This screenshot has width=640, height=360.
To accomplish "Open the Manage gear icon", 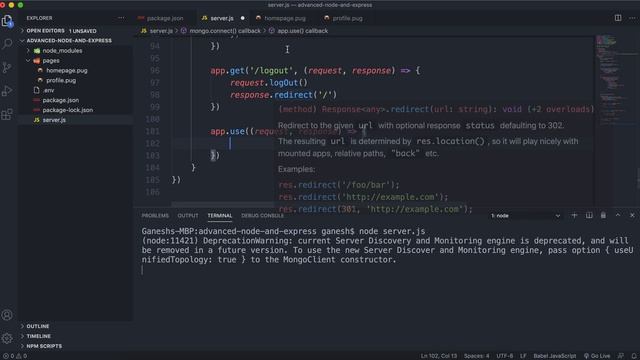I will [7, 338].
